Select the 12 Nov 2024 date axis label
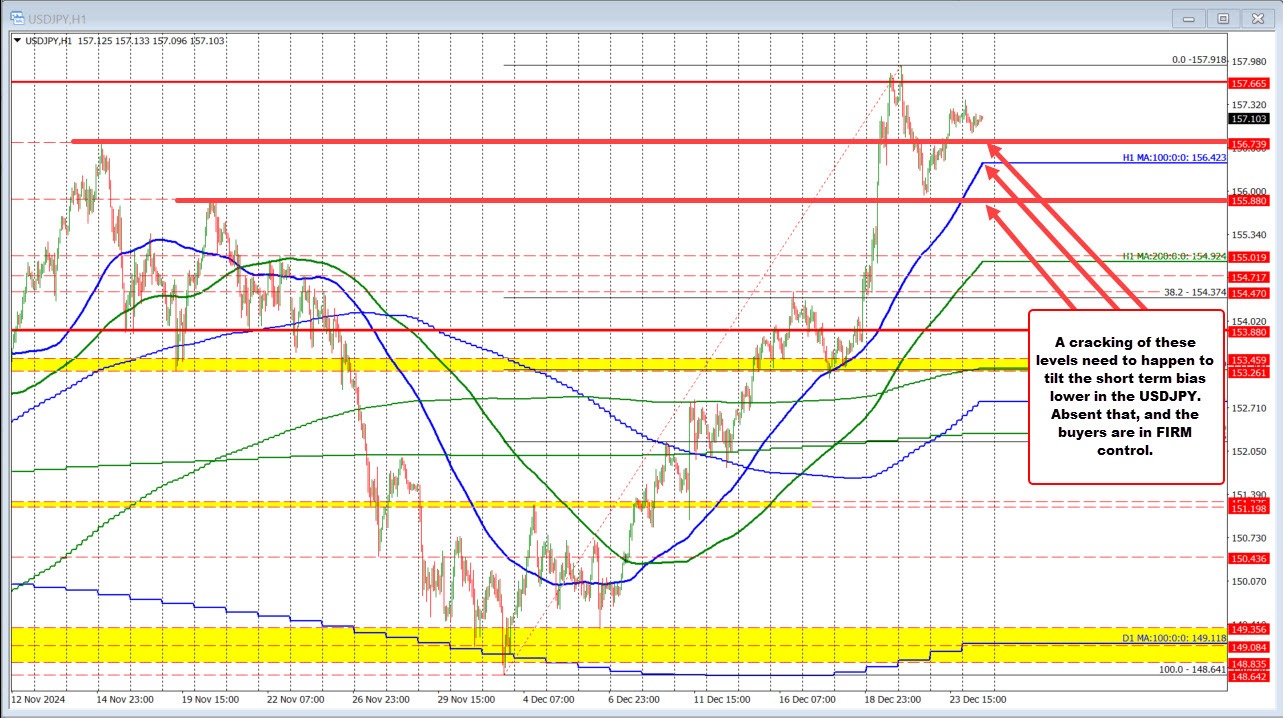 point(37,701)
